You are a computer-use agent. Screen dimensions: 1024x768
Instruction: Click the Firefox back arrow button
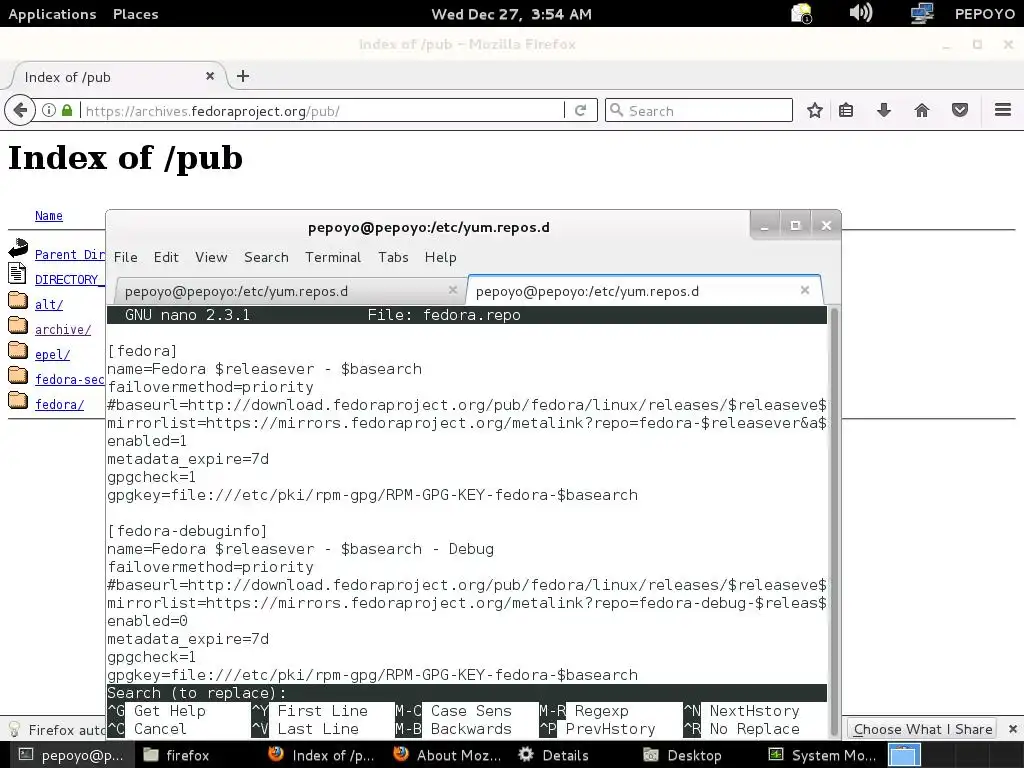click(20, 110)
